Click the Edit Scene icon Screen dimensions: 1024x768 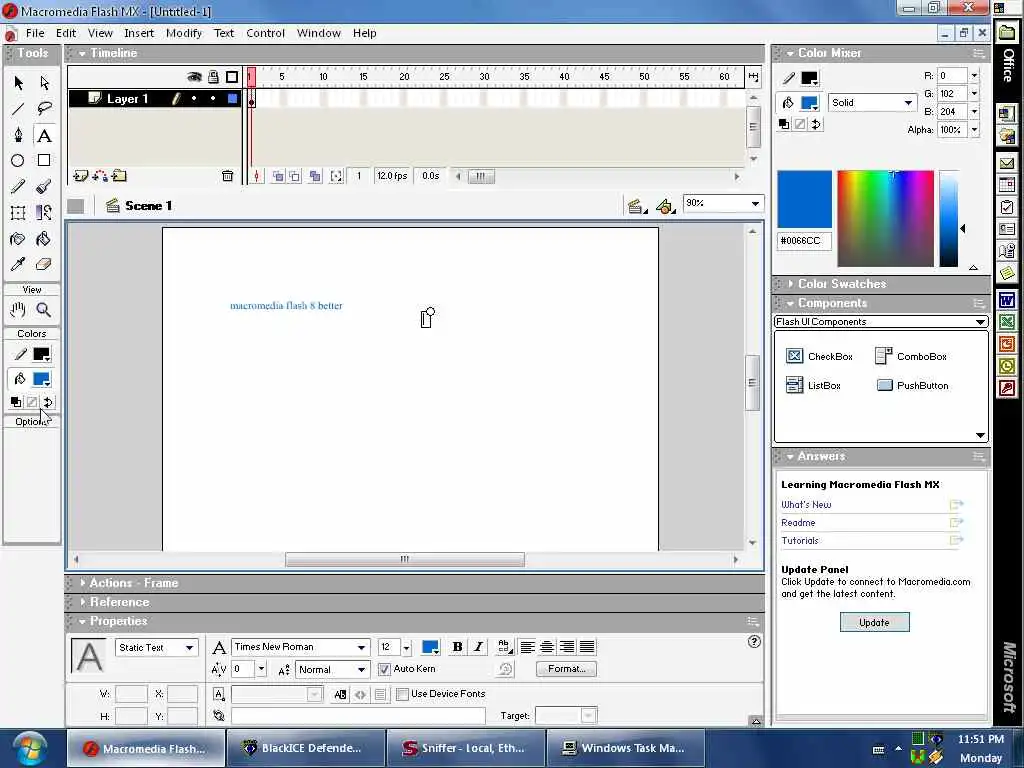point(635,206)
